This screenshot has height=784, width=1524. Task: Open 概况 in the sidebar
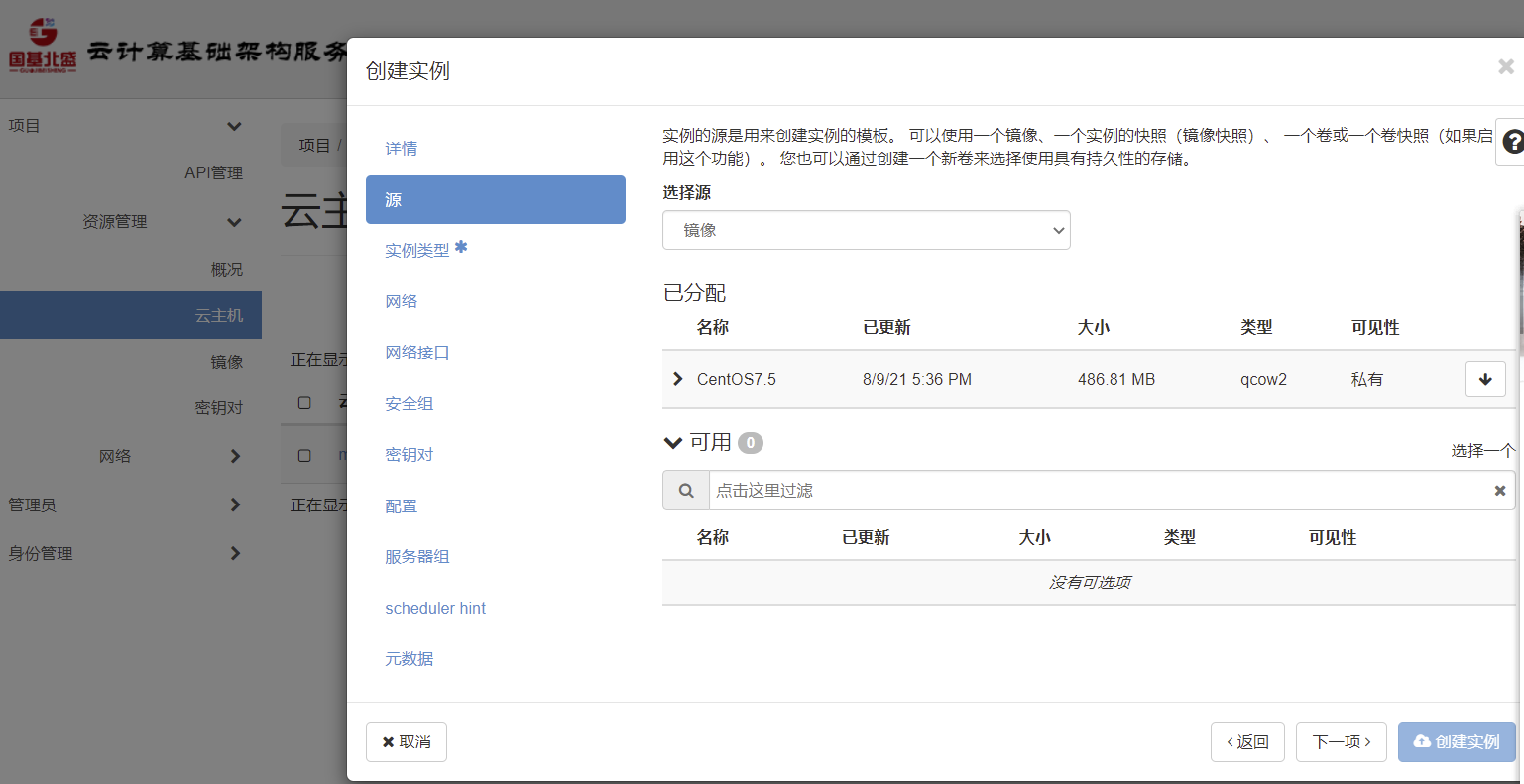coord(227,269)
